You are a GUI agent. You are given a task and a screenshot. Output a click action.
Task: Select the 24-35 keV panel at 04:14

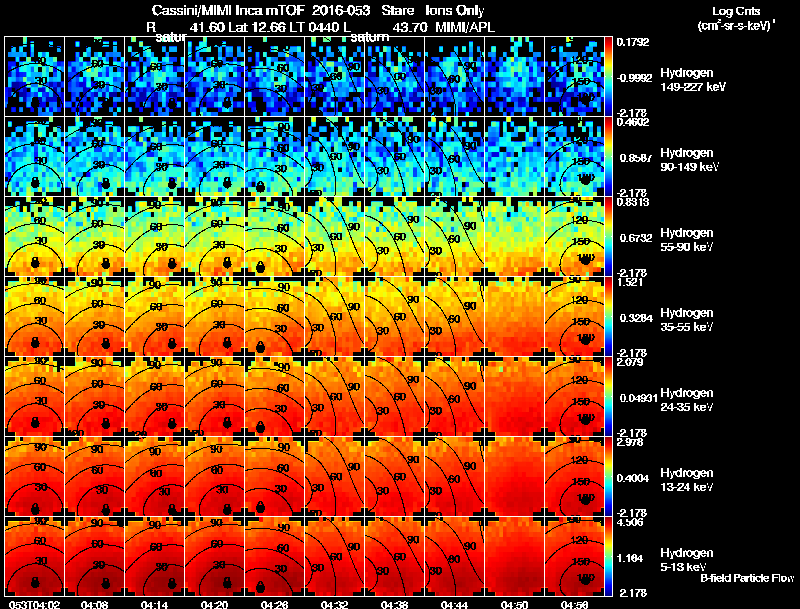(154, 396)
